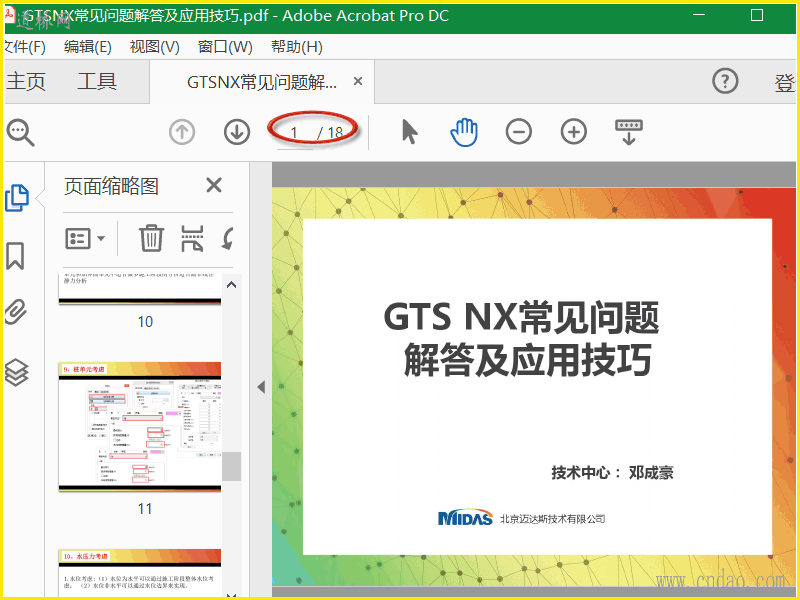
Task: Zoom out with the minus button
Action: [x=518, y=132]
